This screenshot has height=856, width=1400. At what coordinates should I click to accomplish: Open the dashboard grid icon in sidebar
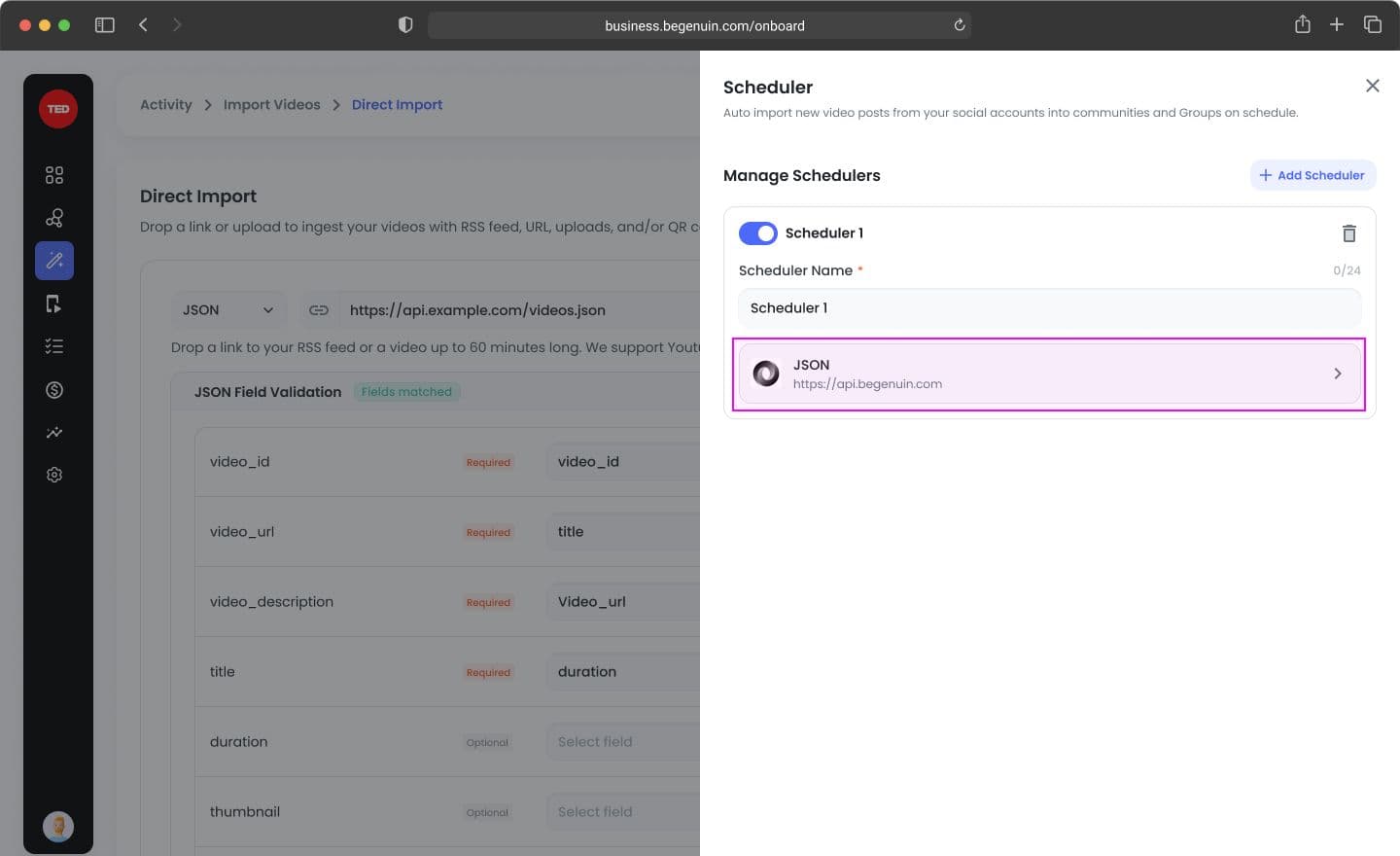click(54, 175)
